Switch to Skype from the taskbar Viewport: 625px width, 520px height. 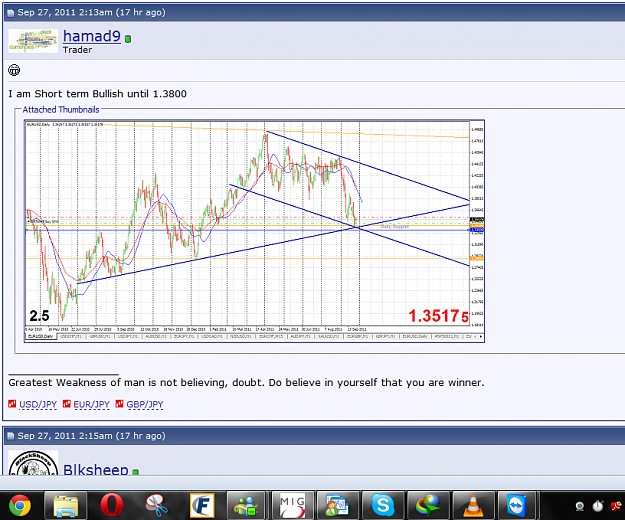pyautogui.click(x=383, y=505)
